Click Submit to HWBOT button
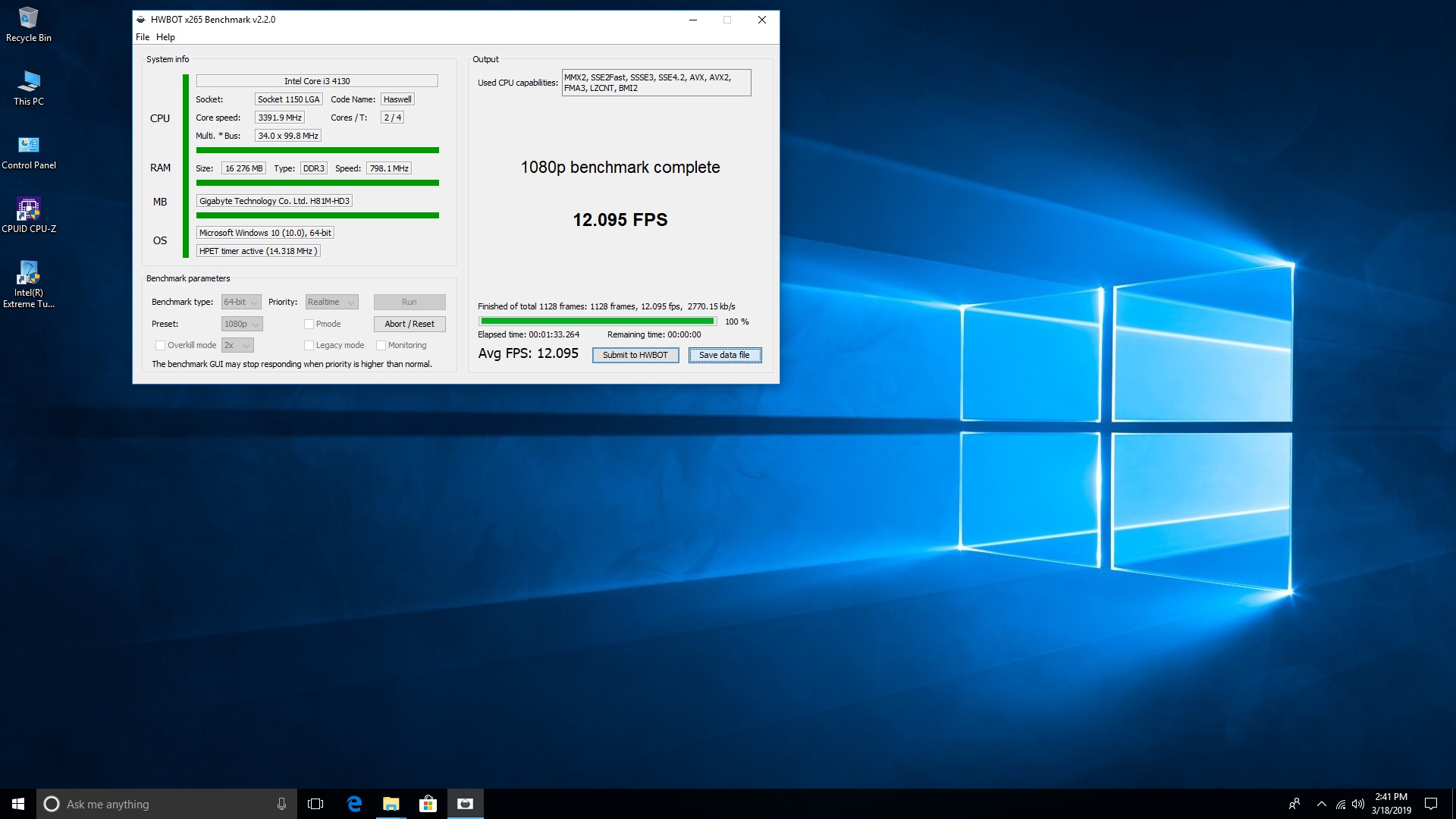The height and width of the screenshot is (819, 1456). coord(635,355)
